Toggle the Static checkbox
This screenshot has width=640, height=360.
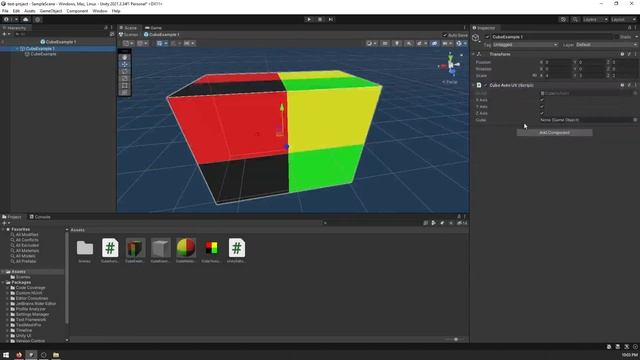coord(617,37)
